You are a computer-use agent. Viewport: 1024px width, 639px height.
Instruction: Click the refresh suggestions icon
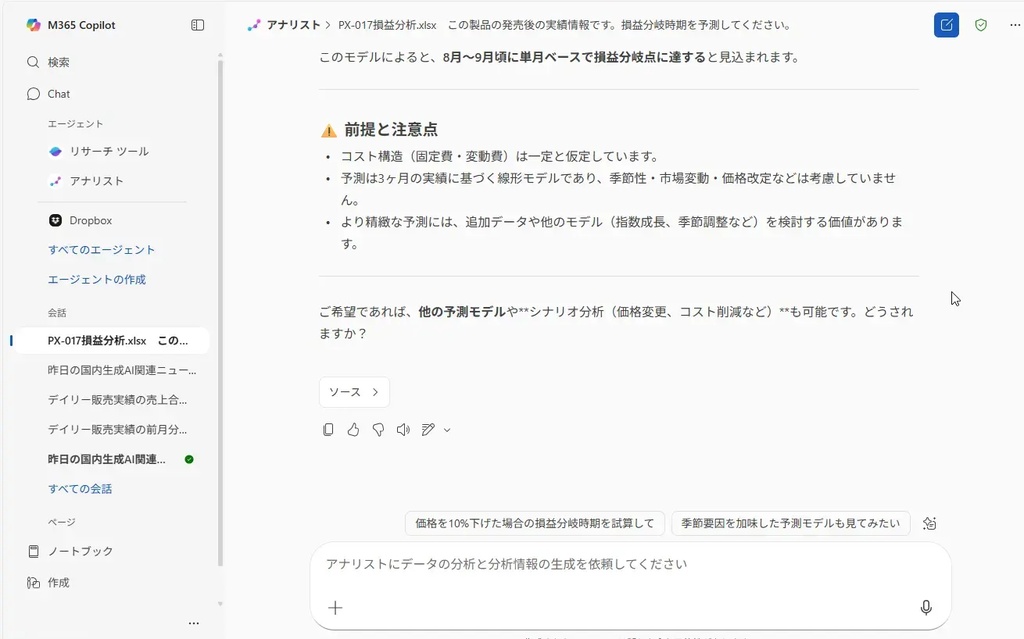pos(930,523)
